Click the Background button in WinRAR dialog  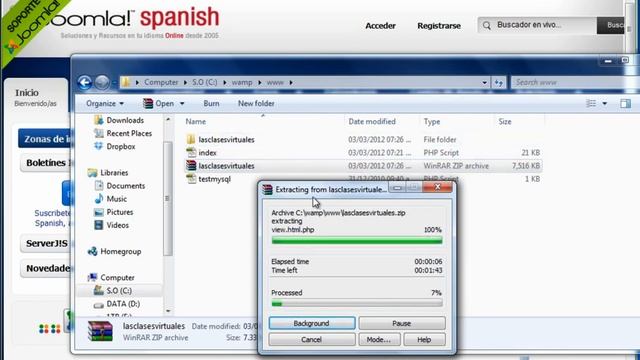312,323
